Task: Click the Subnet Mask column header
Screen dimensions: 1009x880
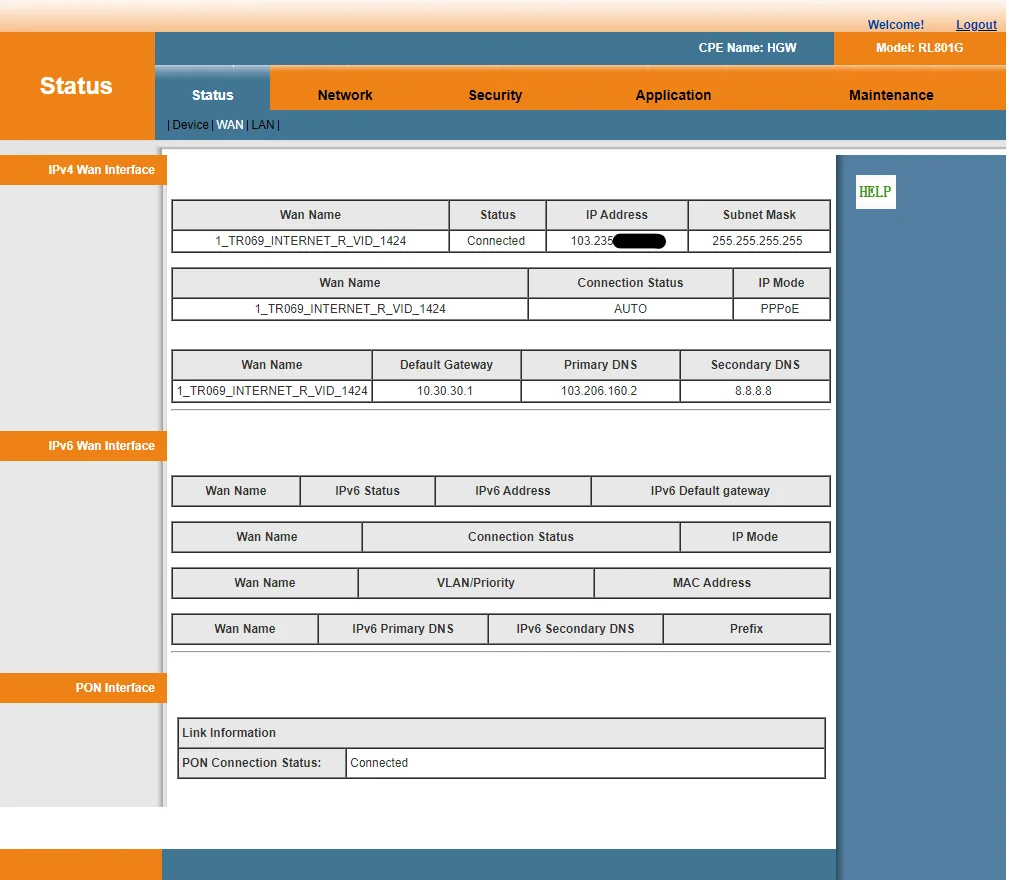Action: (x=759, y=215)
